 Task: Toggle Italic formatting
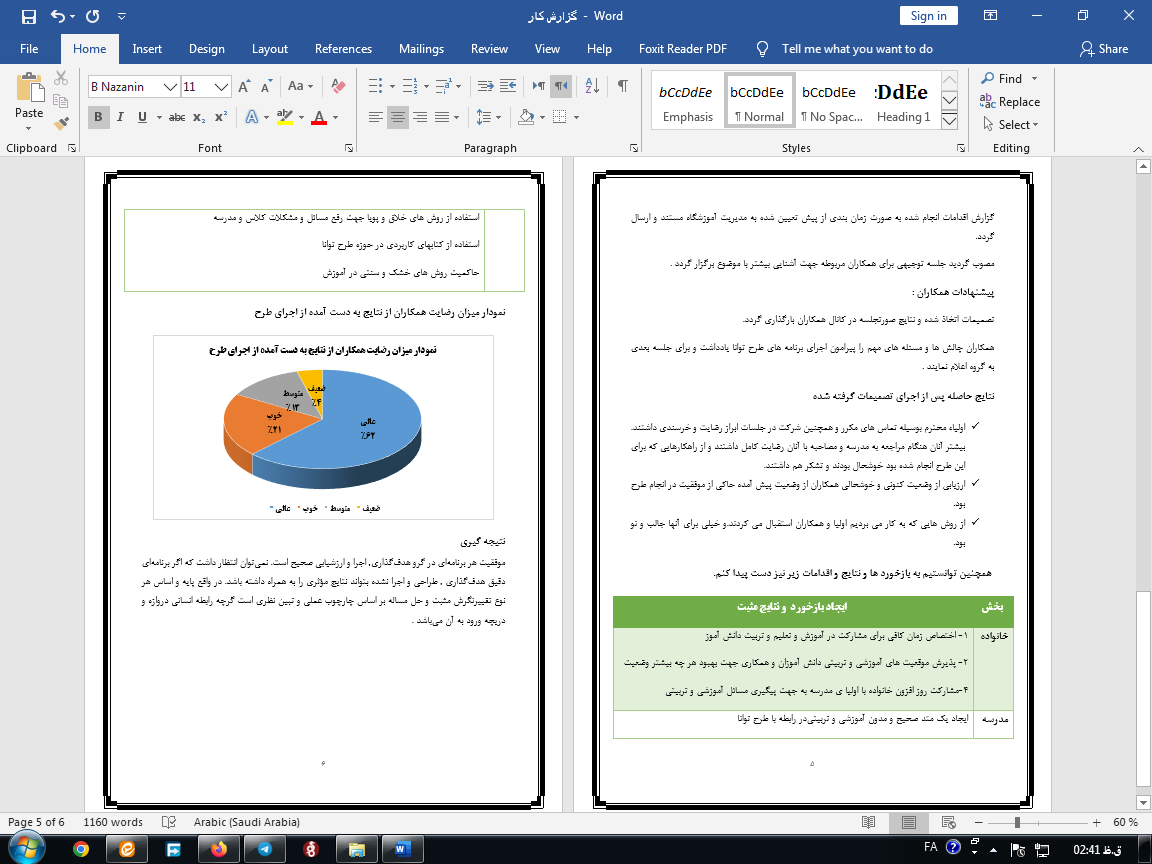point(120,118)
